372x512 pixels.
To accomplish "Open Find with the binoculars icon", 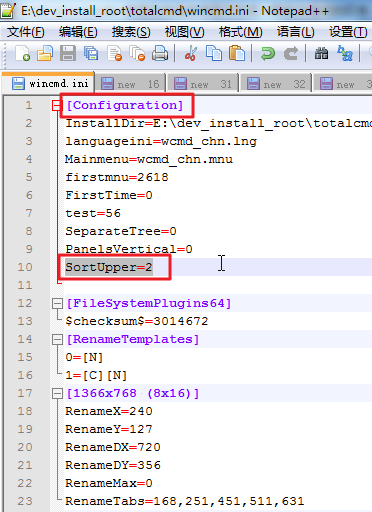I will tap(321, 53).
